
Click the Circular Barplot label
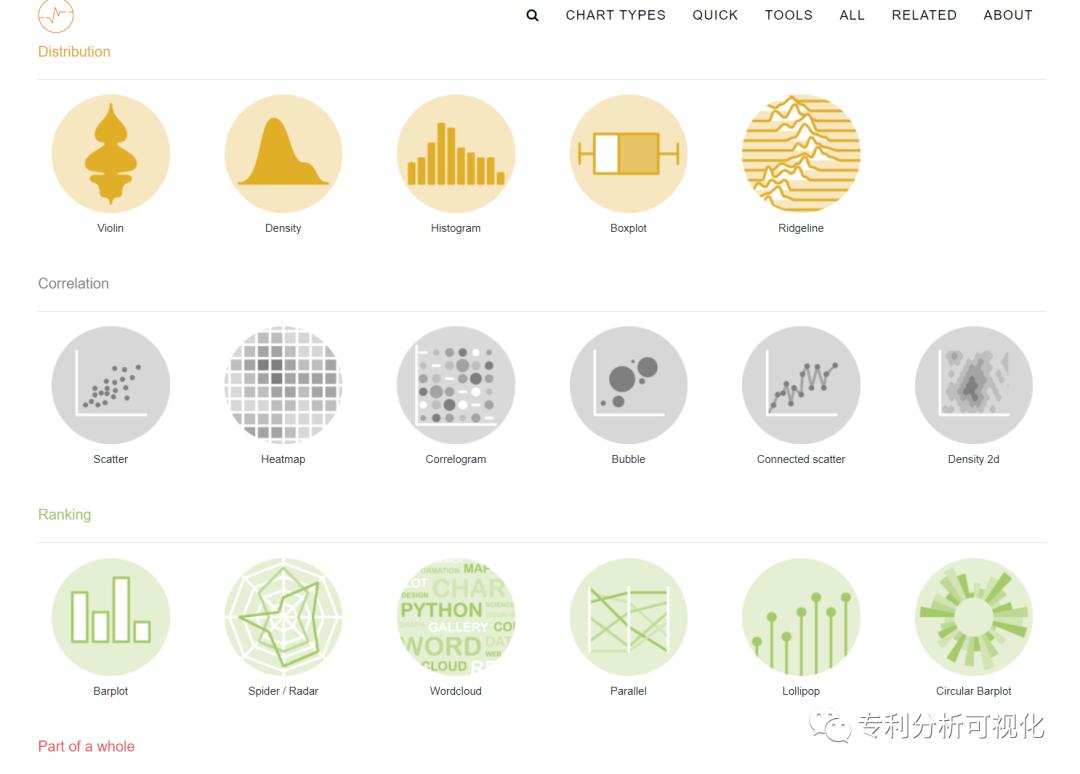click(973, 691)
